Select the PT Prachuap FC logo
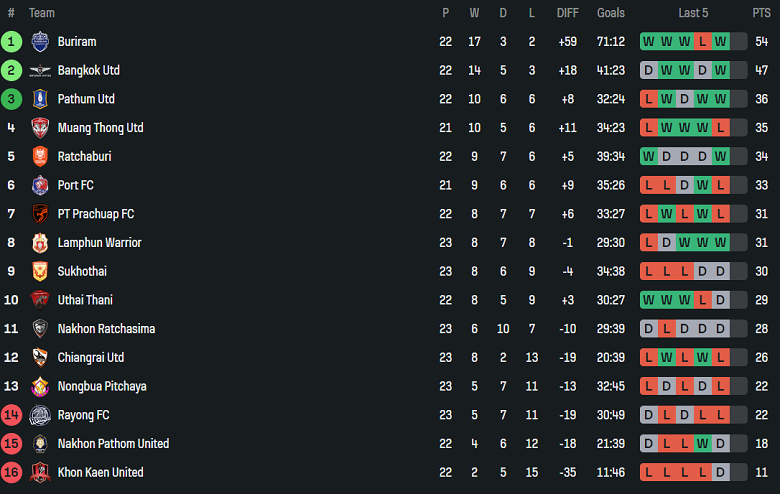Image resolution: width=780 pixels, height=494 pixels. click(x=40, y=214)
